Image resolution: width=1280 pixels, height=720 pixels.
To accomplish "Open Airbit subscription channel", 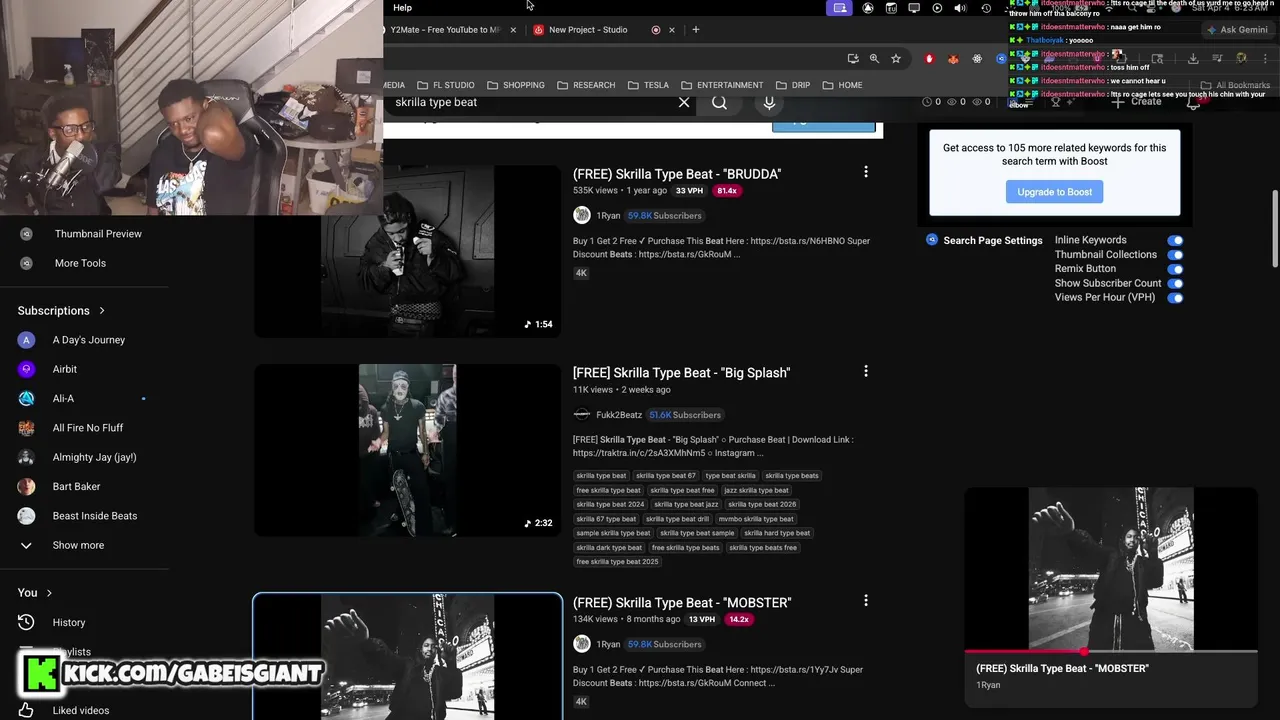I will pos(65,369).
